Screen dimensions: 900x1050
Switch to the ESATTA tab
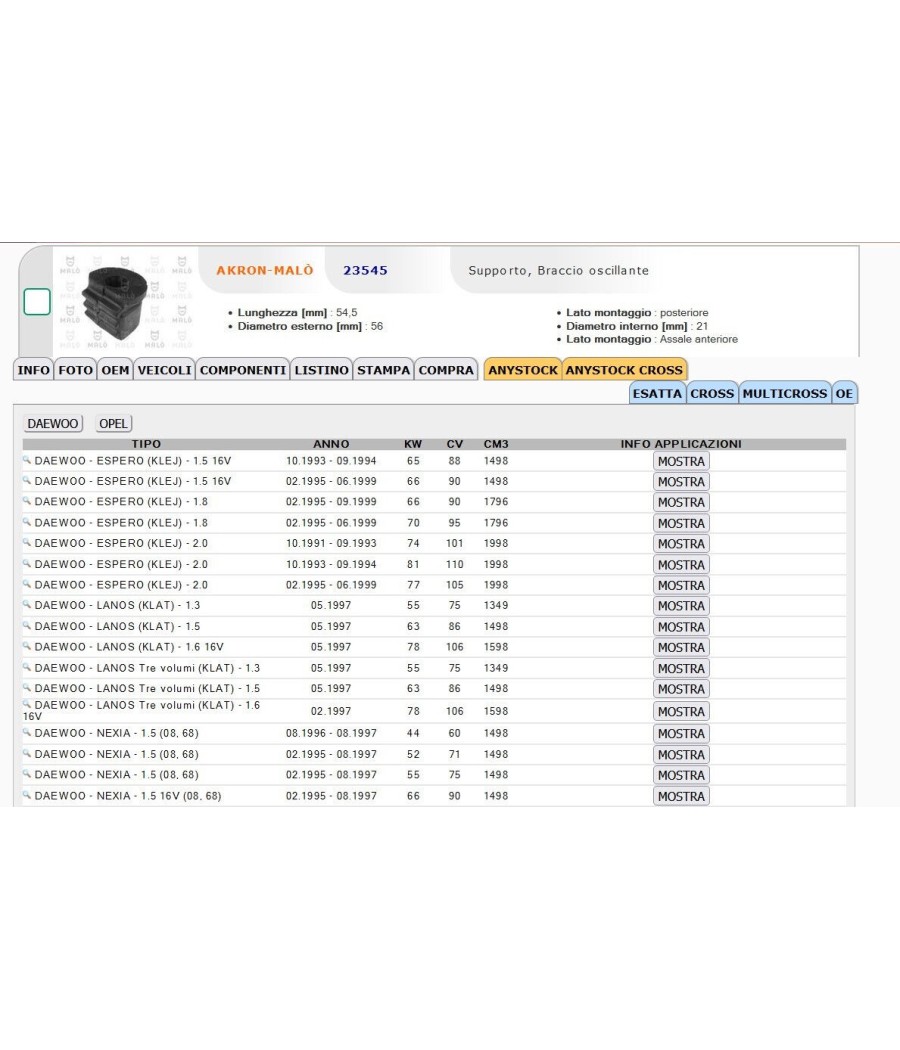click(657, 393)
